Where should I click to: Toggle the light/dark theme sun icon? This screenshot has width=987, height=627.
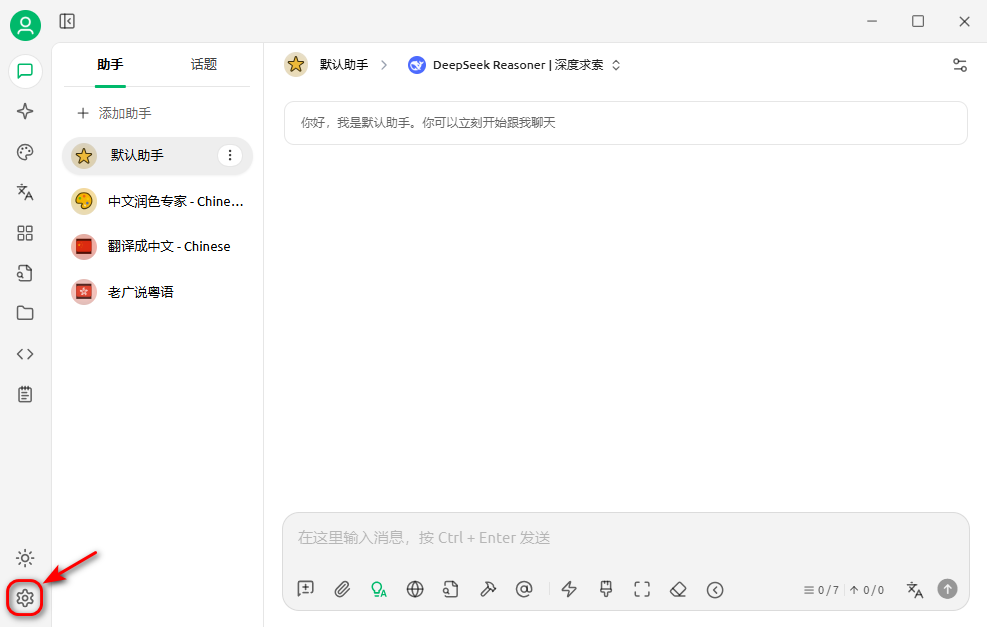pos(25,558)
